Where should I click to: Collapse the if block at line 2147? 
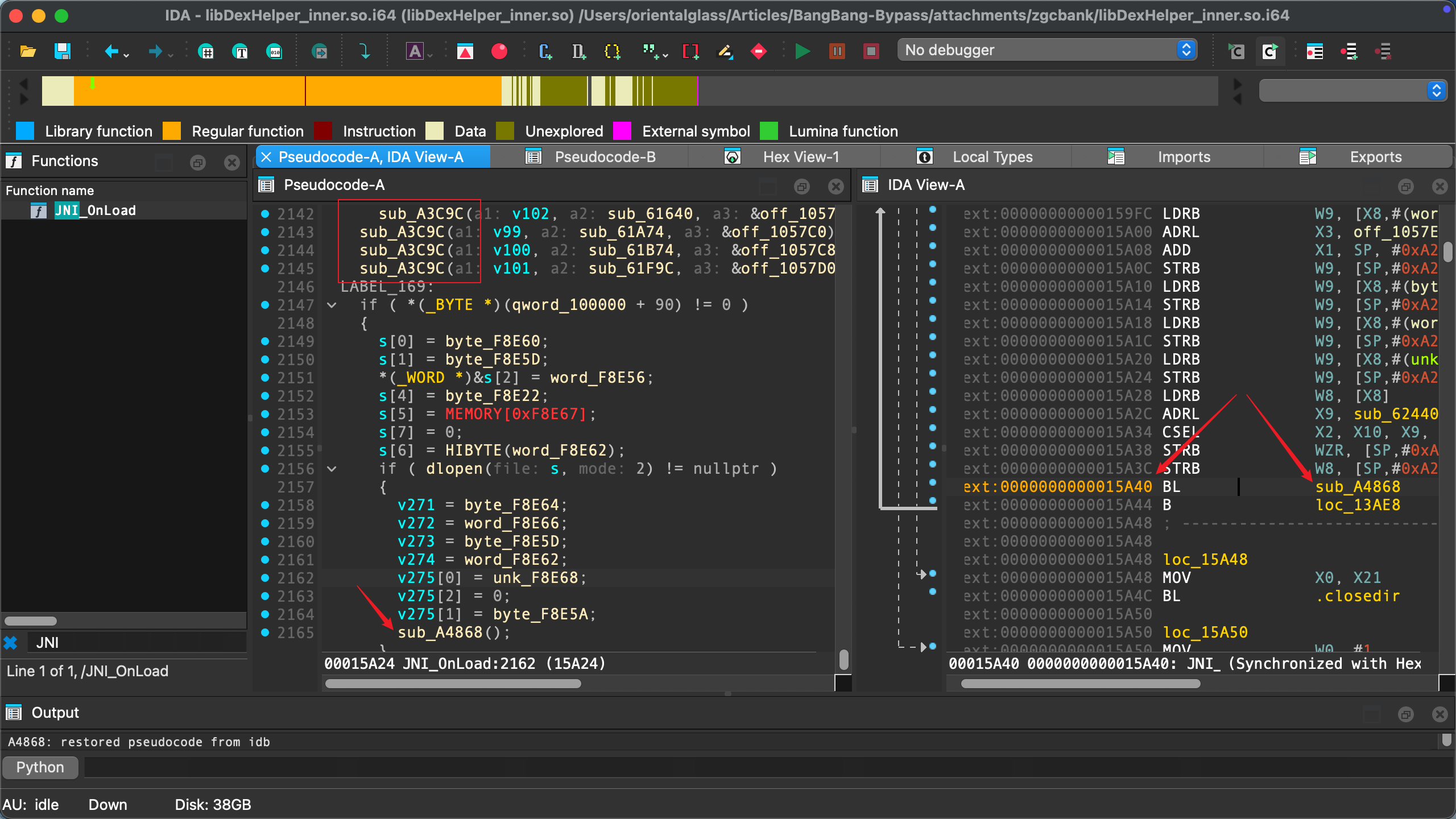(x=332, y=305)
